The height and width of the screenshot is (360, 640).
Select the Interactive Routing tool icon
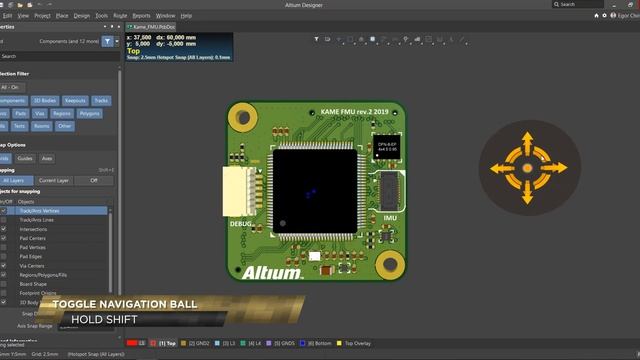(384, 39)
